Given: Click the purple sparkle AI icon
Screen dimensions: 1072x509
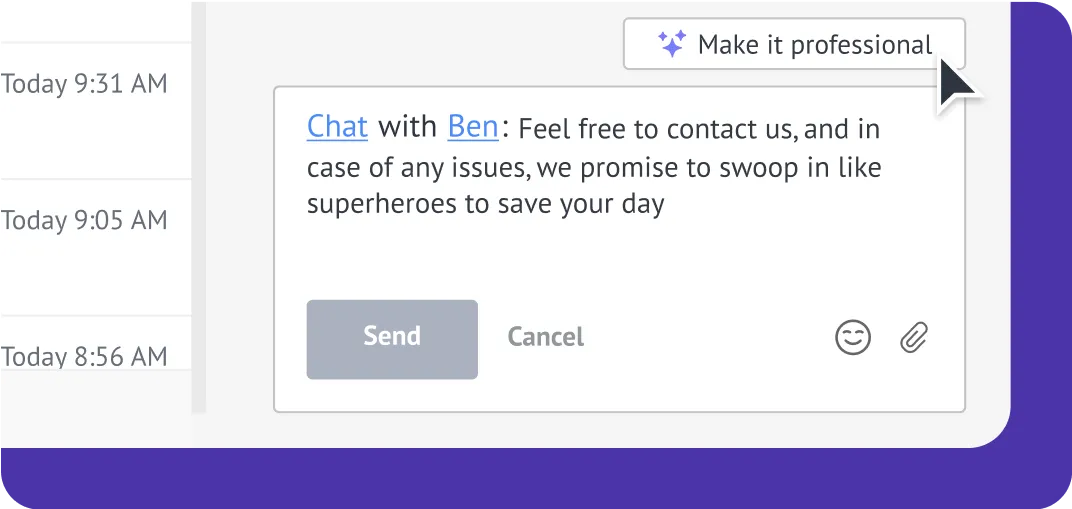Looking at the screenshot, I should (671, 44).
